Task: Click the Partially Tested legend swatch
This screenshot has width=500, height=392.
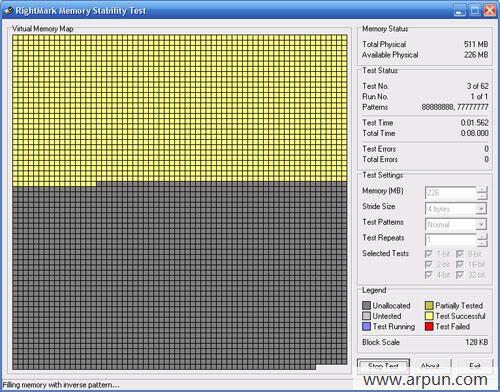Action: [x=429, y=305]
